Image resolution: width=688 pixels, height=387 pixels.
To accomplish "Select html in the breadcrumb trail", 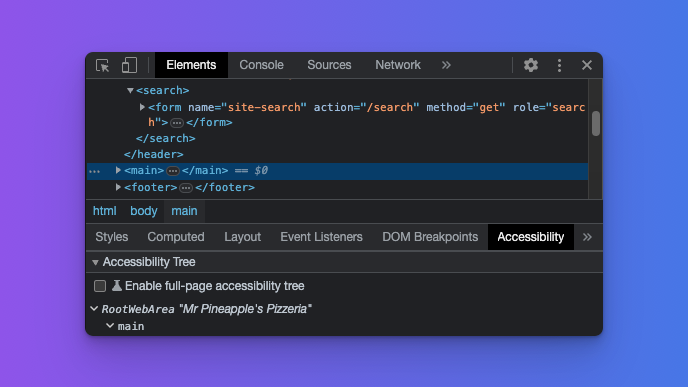I will point(104,211).
